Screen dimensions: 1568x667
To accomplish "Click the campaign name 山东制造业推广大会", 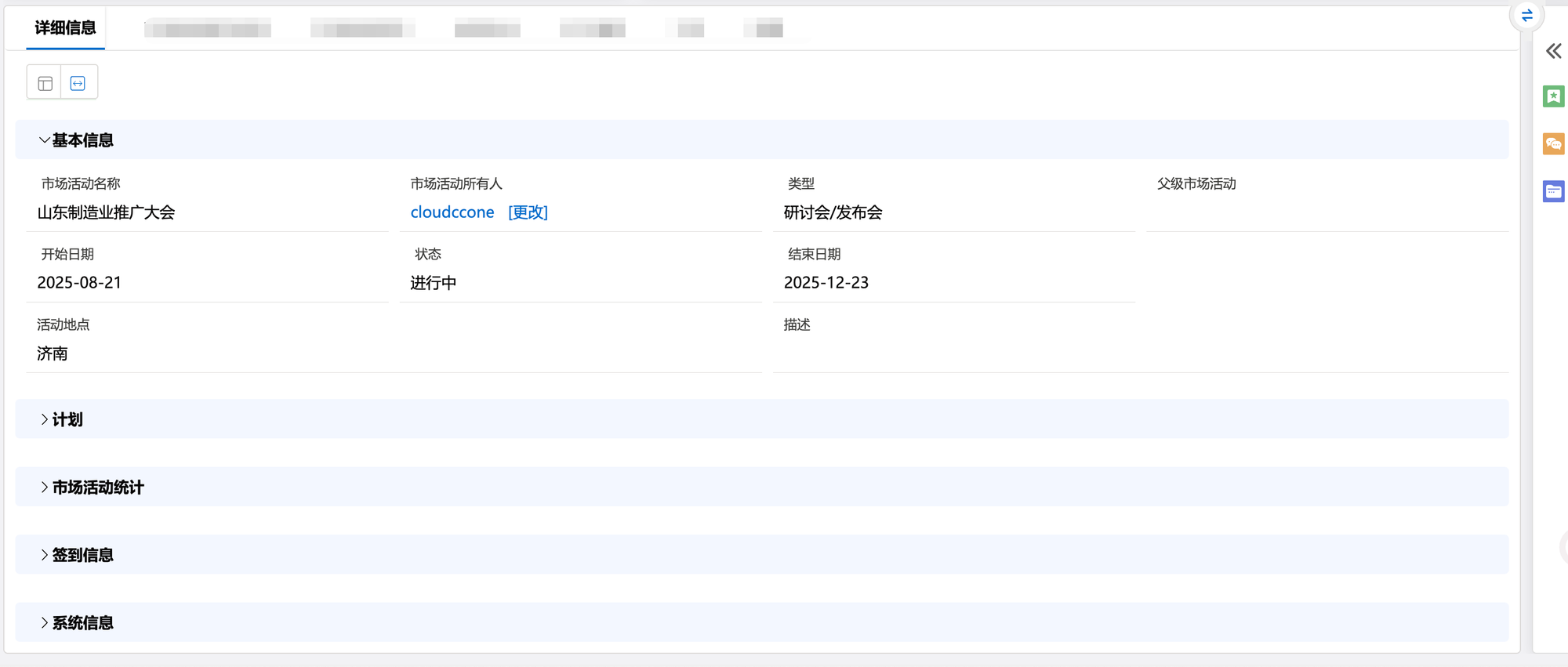I will [x=106, y=212].
